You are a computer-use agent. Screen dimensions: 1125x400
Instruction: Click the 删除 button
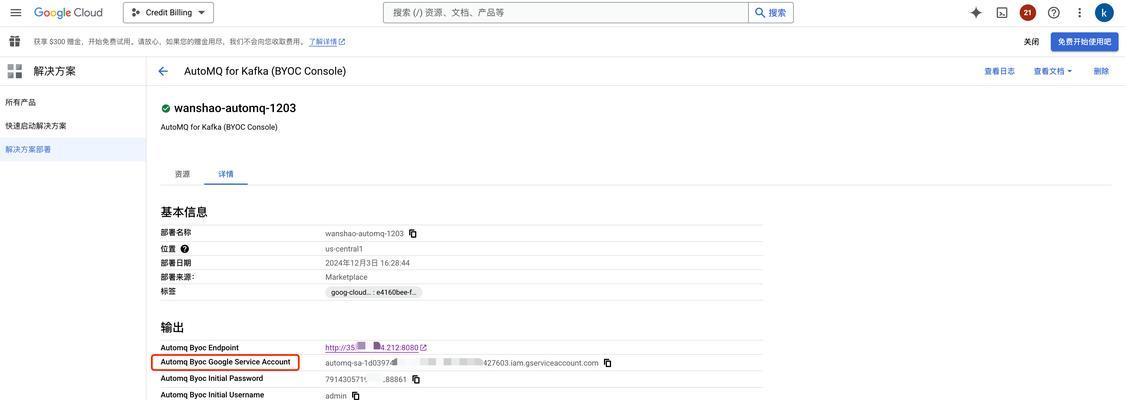click(x=1101, y=72)
